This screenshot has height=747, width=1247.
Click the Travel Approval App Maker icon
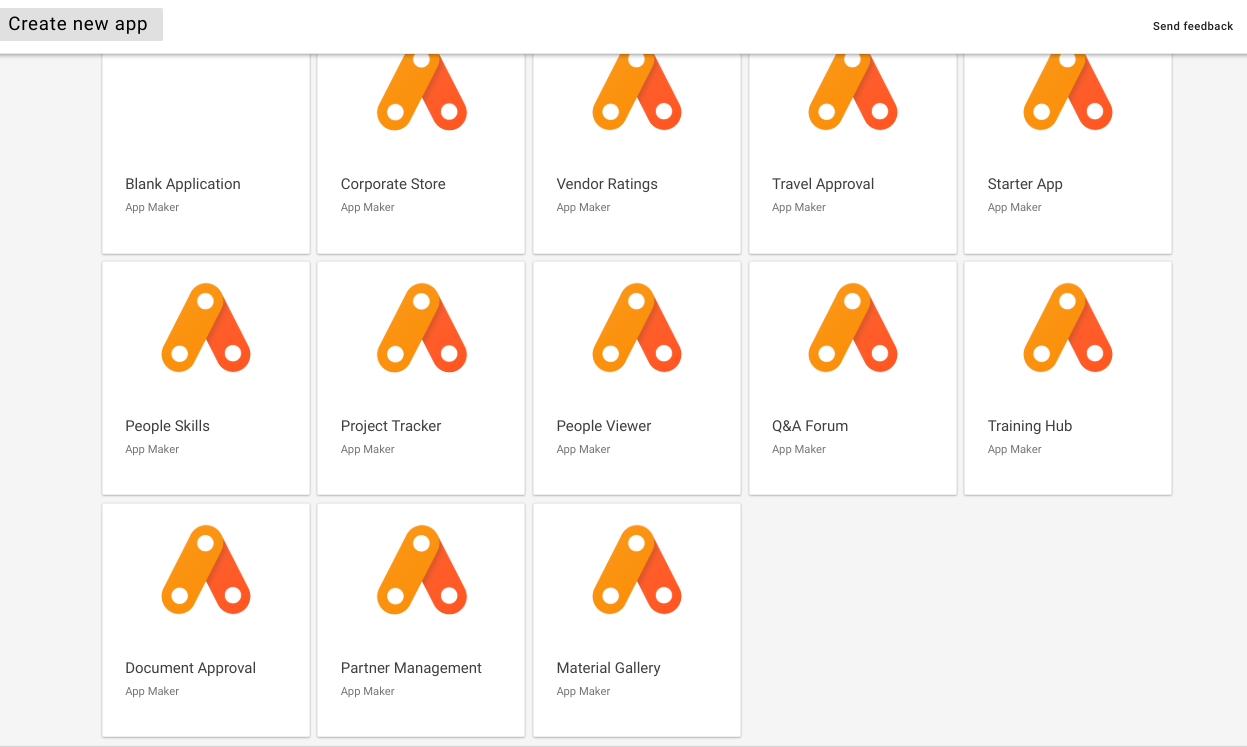pos(853,92)
